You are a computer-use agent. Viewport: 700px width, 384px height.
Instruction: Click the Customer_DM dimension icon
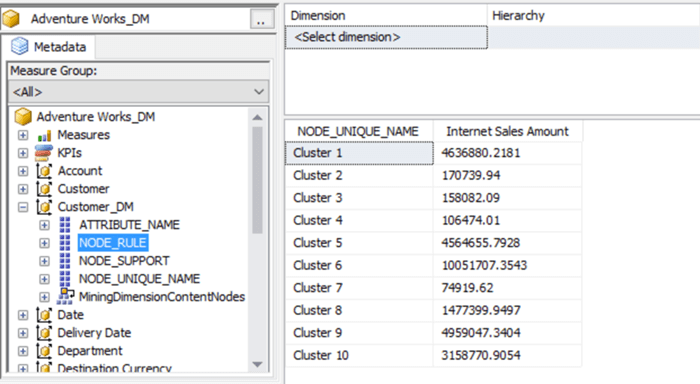[x=44, y=207]
